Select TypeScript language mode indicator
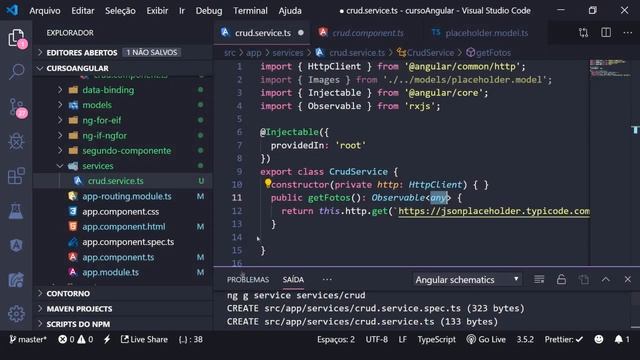The width and height of the screenshot is (640, 360). pyautogui.click(x=436, y=340)
